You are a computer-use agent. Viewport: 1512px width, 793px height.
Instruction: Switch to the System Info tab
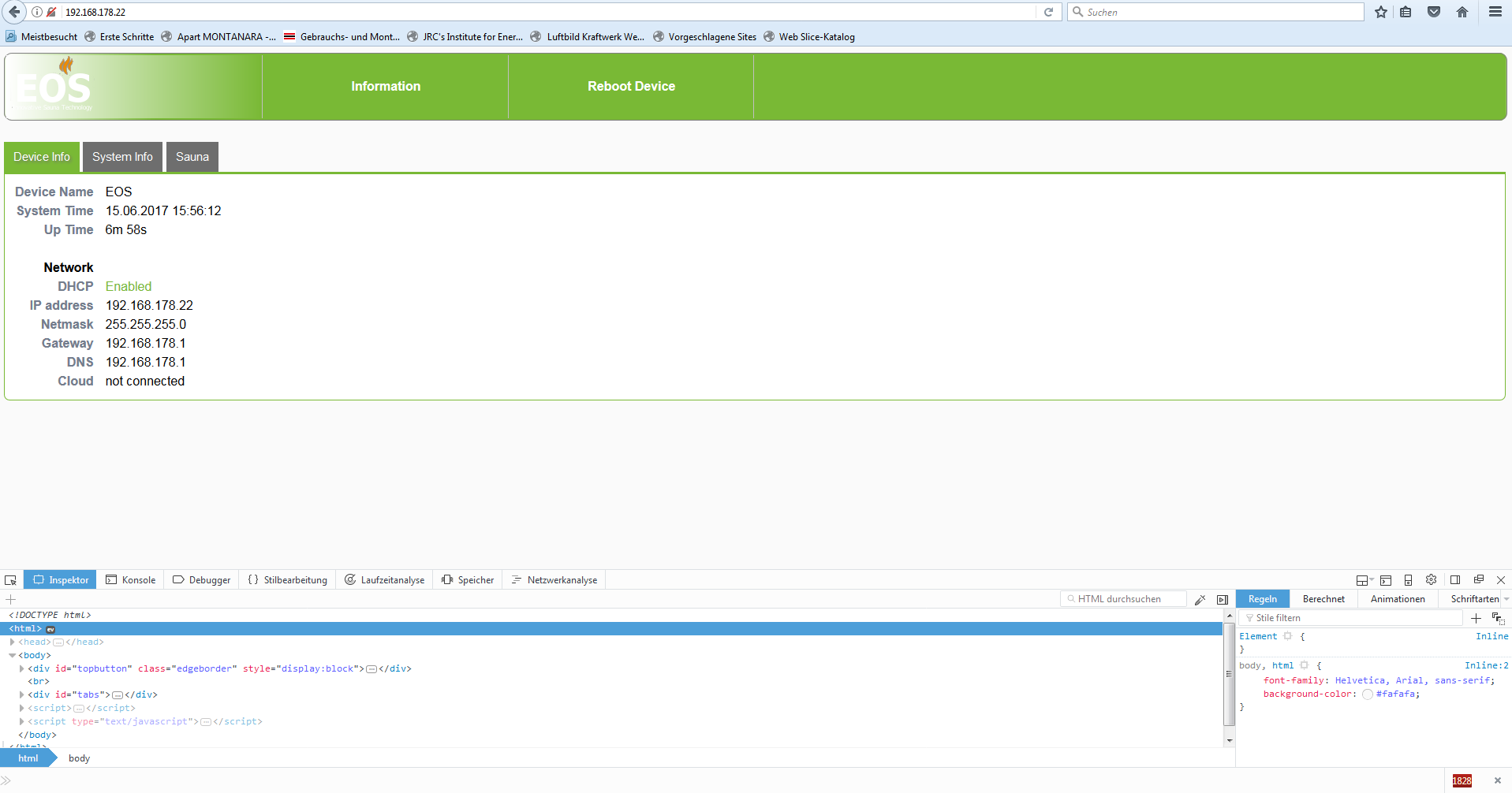[x=122, y=157]
